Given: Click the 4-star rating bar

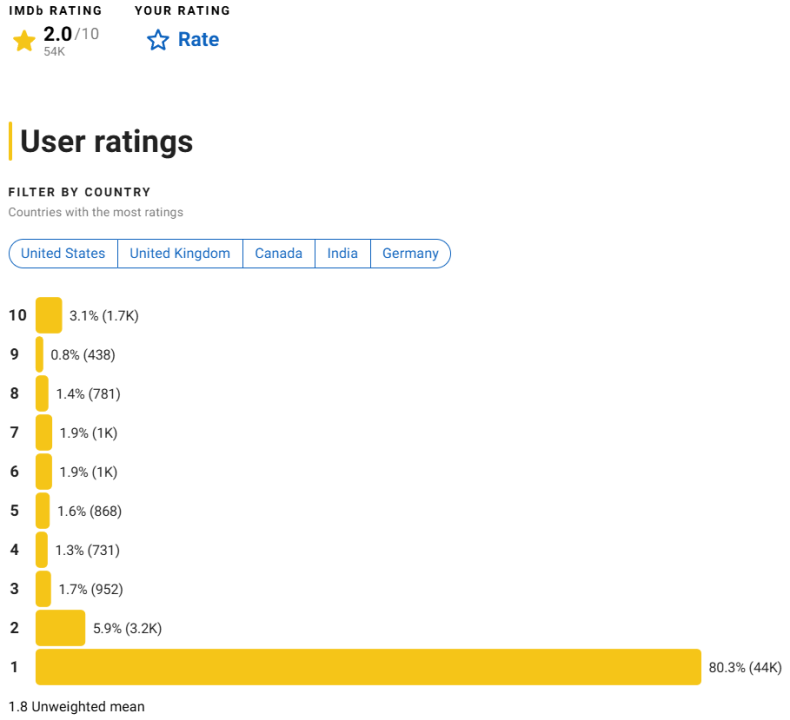Looking at the screenshot, I should click(41, 549).
